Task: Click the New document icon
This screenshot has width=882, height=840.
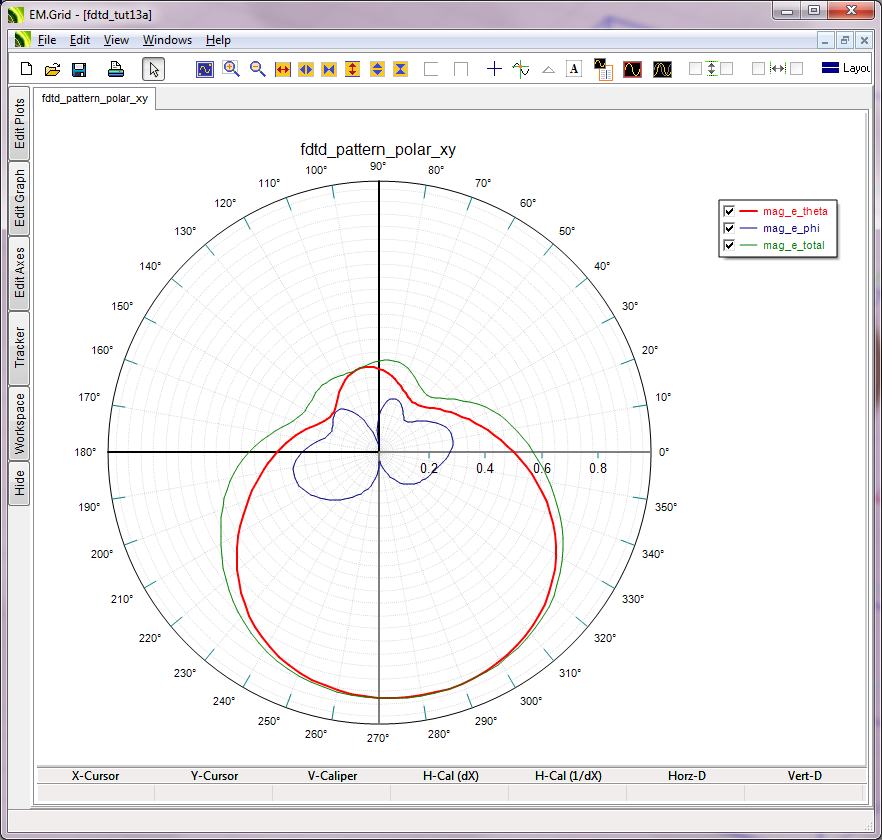Action: coord(27,69)
